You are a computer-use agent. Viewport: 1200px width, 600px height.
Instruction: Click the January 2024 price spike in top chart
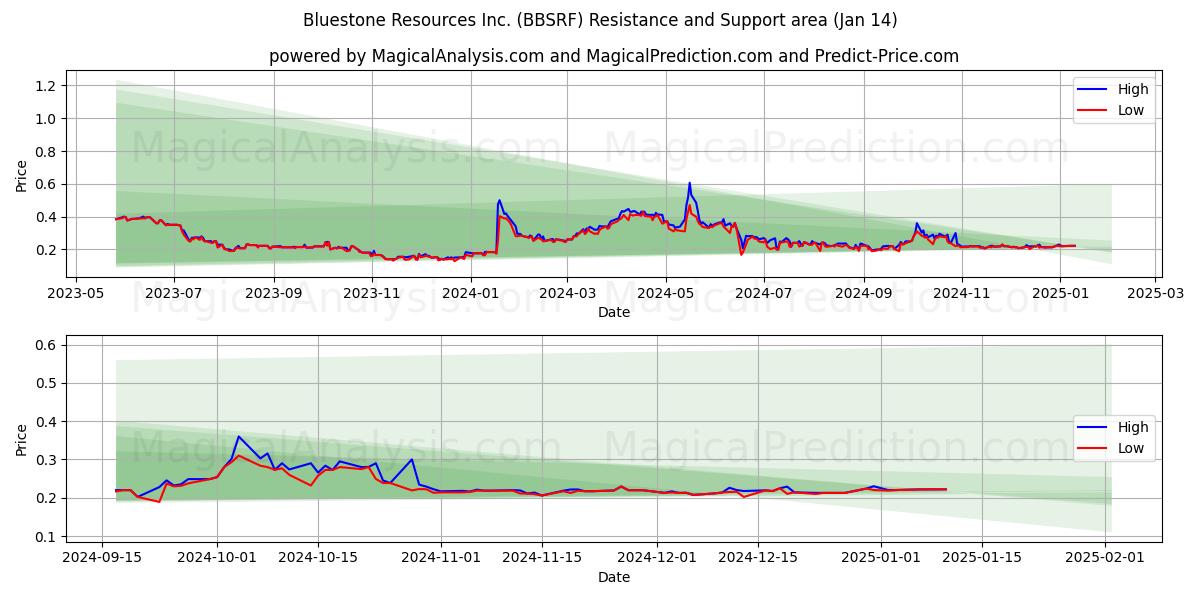pyautogui.click(x=499, y=200)
